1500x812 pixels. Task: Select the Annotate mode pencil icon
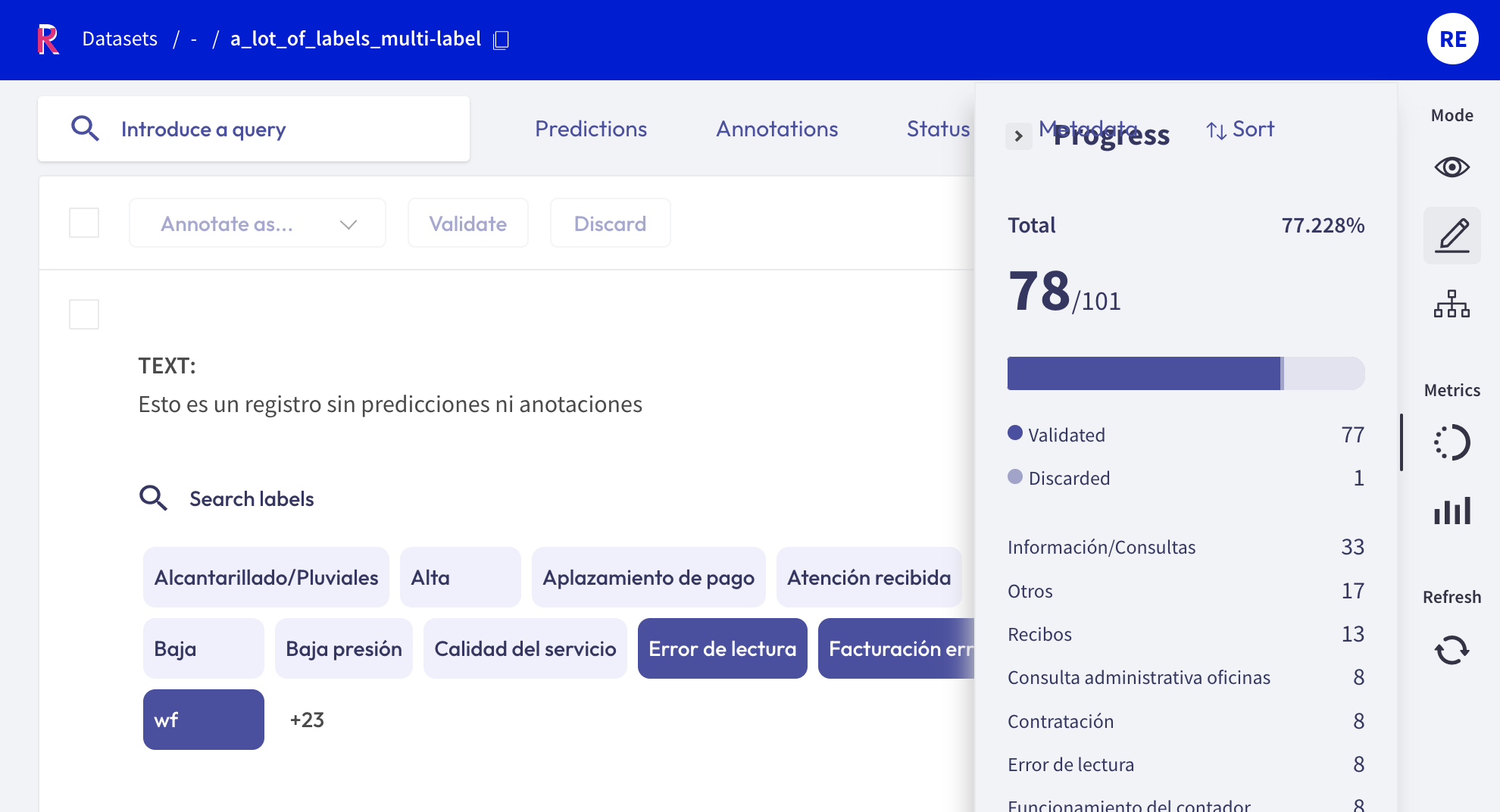pos(1452,236)
